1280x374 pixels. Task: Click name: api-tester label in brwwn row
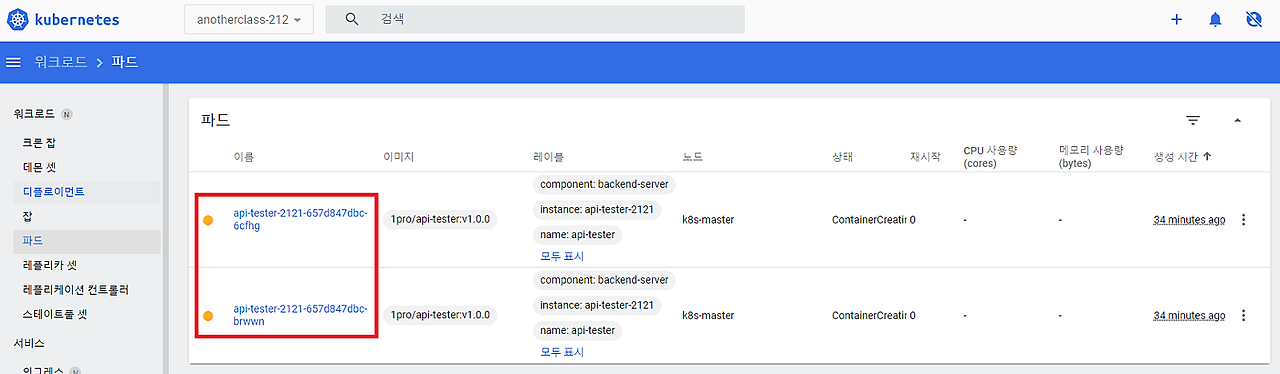click(x=578, y=330)
